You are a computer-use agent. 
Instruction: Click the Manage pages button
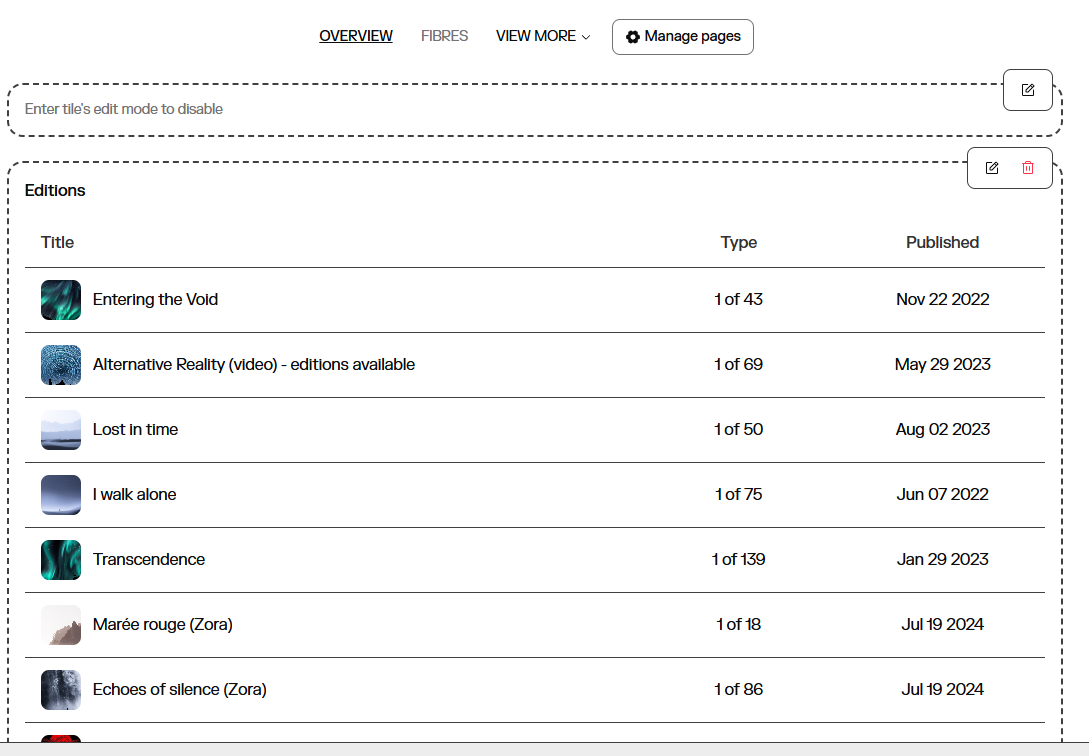[x=682, y=37]
